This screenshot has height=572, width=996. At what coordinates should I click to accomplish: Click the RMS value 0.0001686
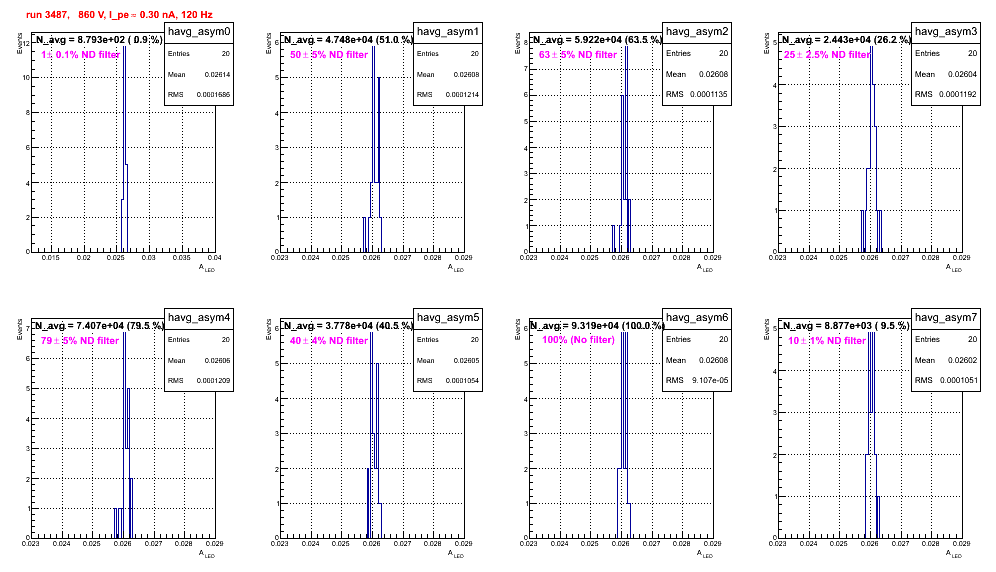(213, 95)
